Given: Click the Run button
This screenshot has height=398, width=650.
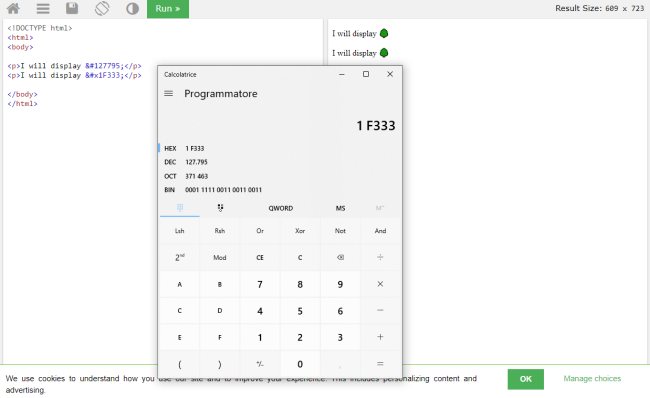Looking at the screenshot, I should (x=168, y=9).
